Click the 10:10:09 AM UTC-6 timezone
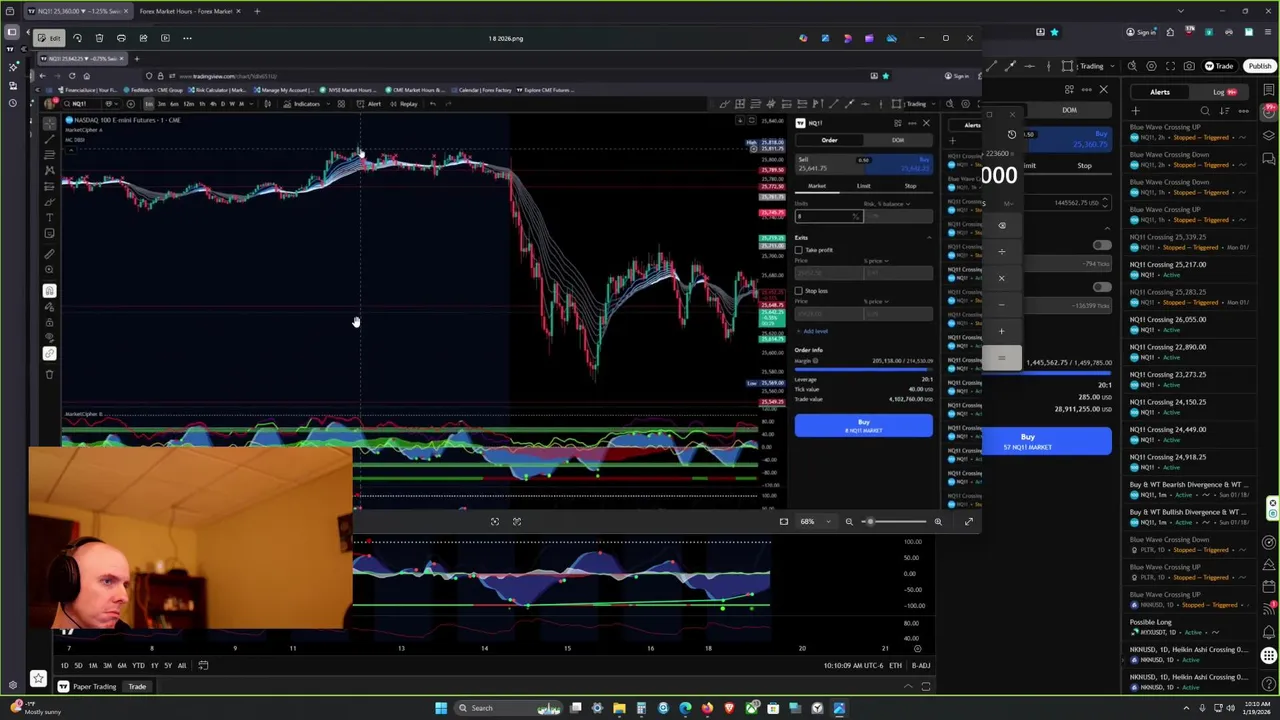 click(x=853, y=665)
